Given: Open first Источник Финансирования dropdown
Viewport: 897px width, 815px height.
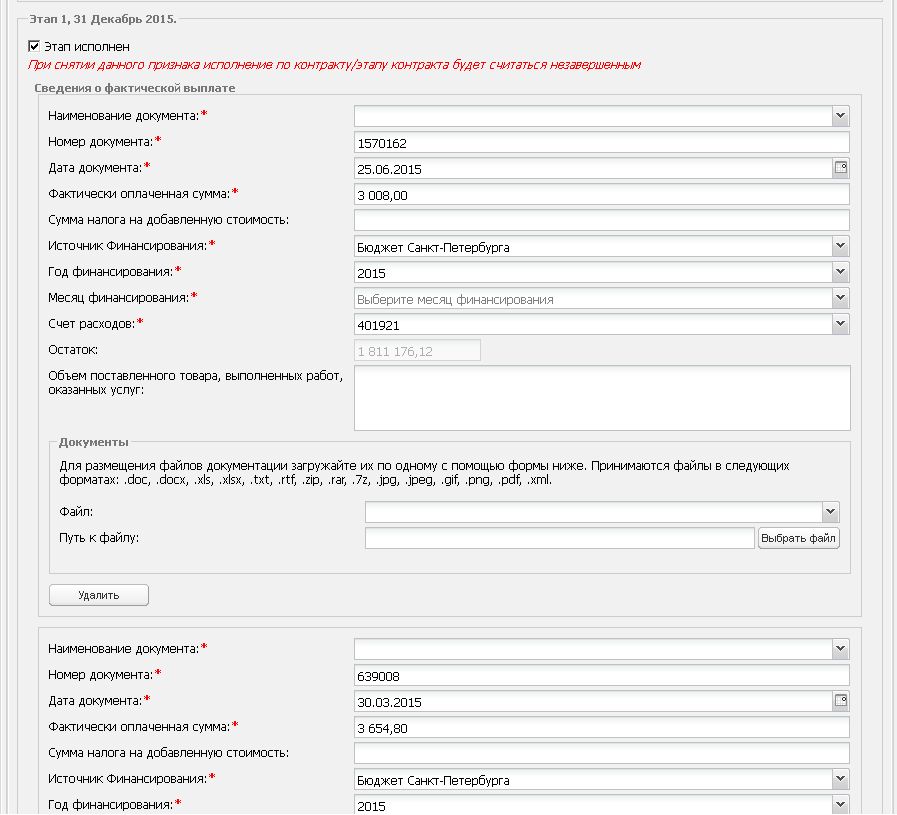Looking at the screenshot, I should click(840, 246).
